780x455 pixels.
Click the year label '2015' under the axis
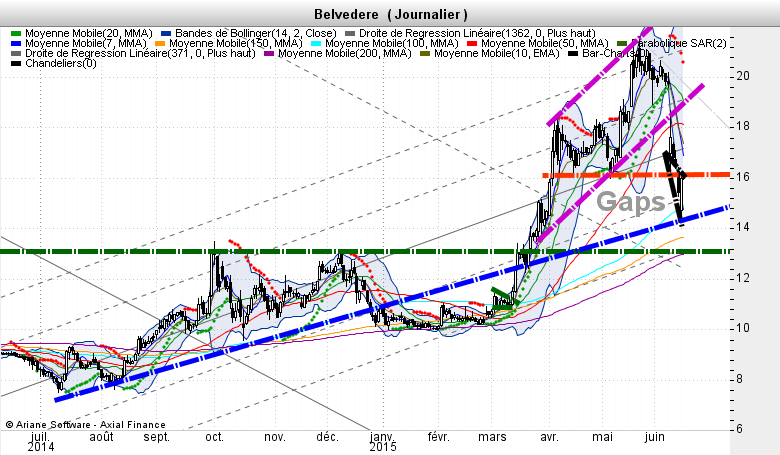click(383, 447)
